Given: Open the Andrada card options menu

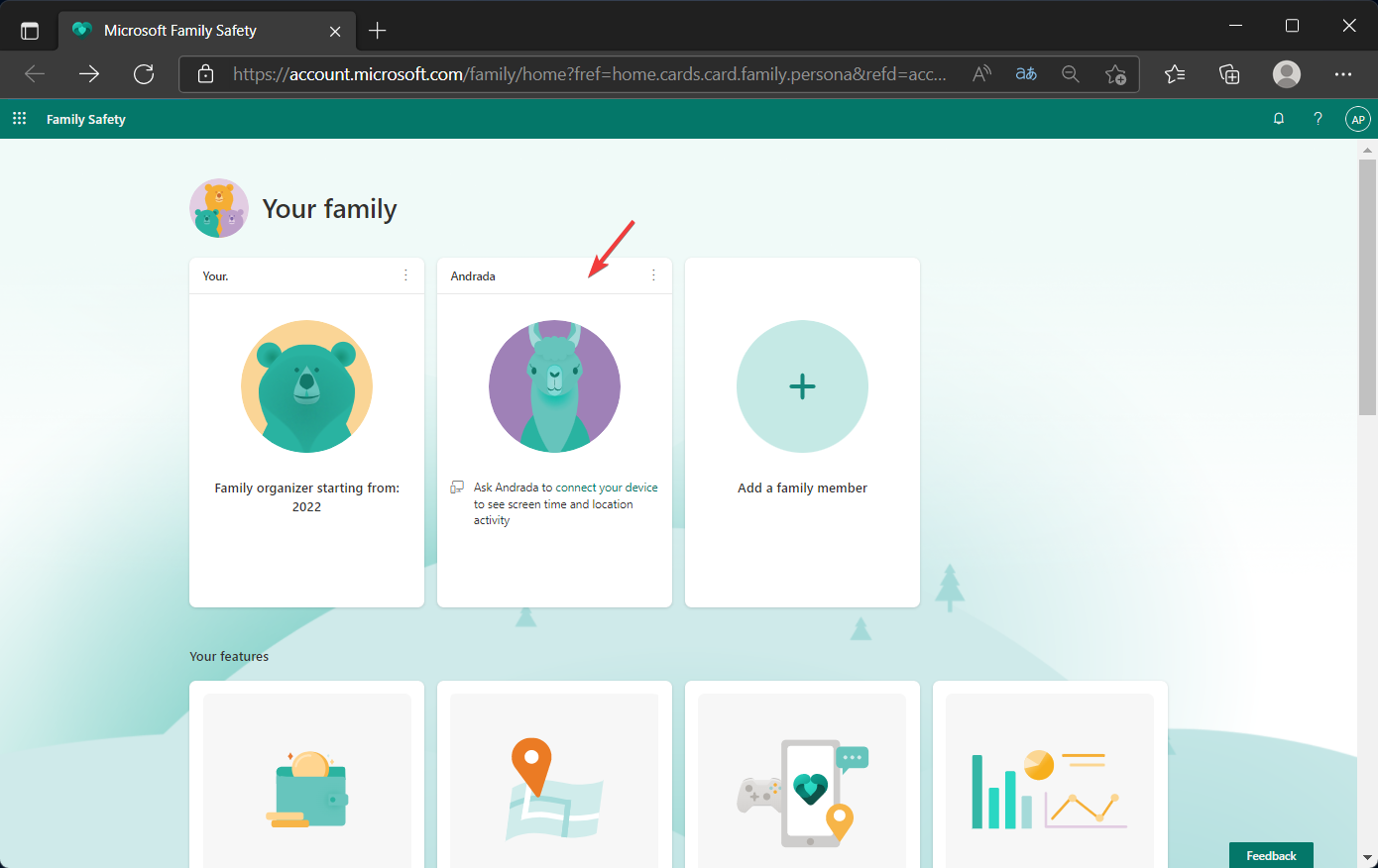Looking at the screenshot, I should 653,275.
